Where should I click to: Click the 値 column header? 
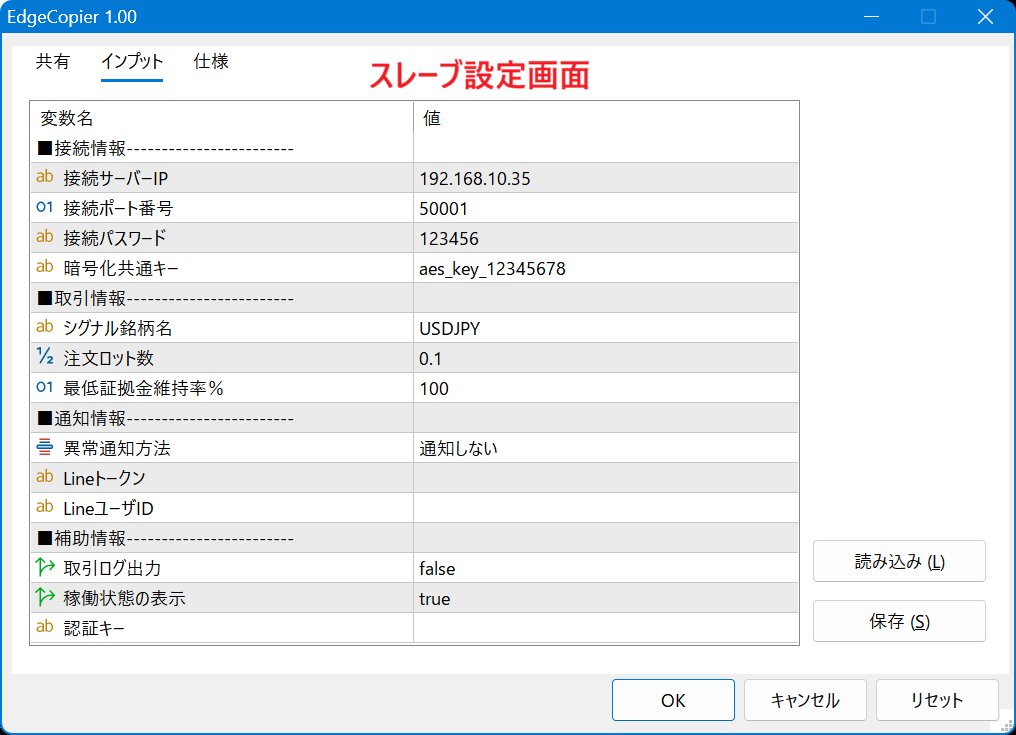point(606,117)
